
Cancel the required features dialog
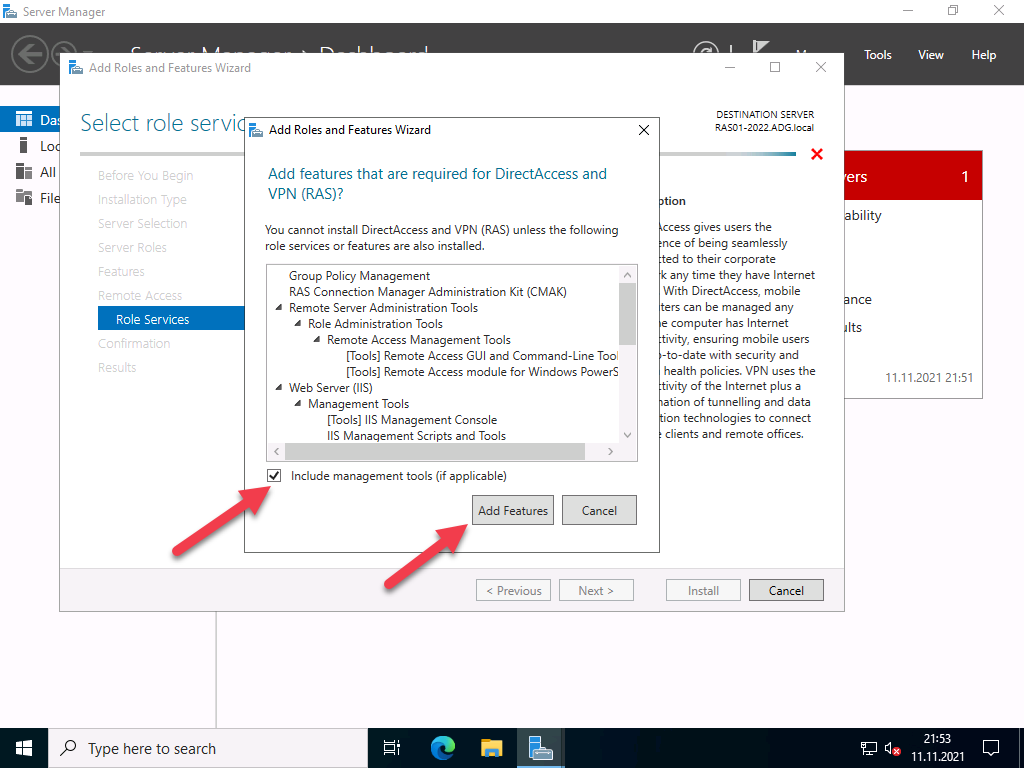pyautogui.click(x=599, y=511)
